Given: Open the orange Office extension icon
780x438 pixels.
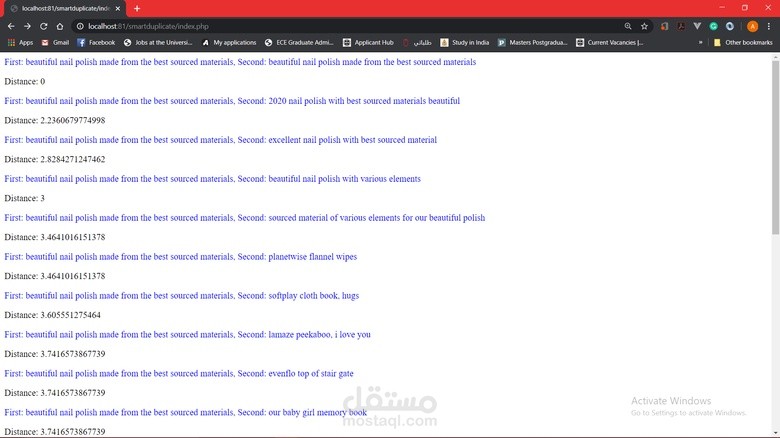Looking at the screenshot, I should tap(665, 26).
